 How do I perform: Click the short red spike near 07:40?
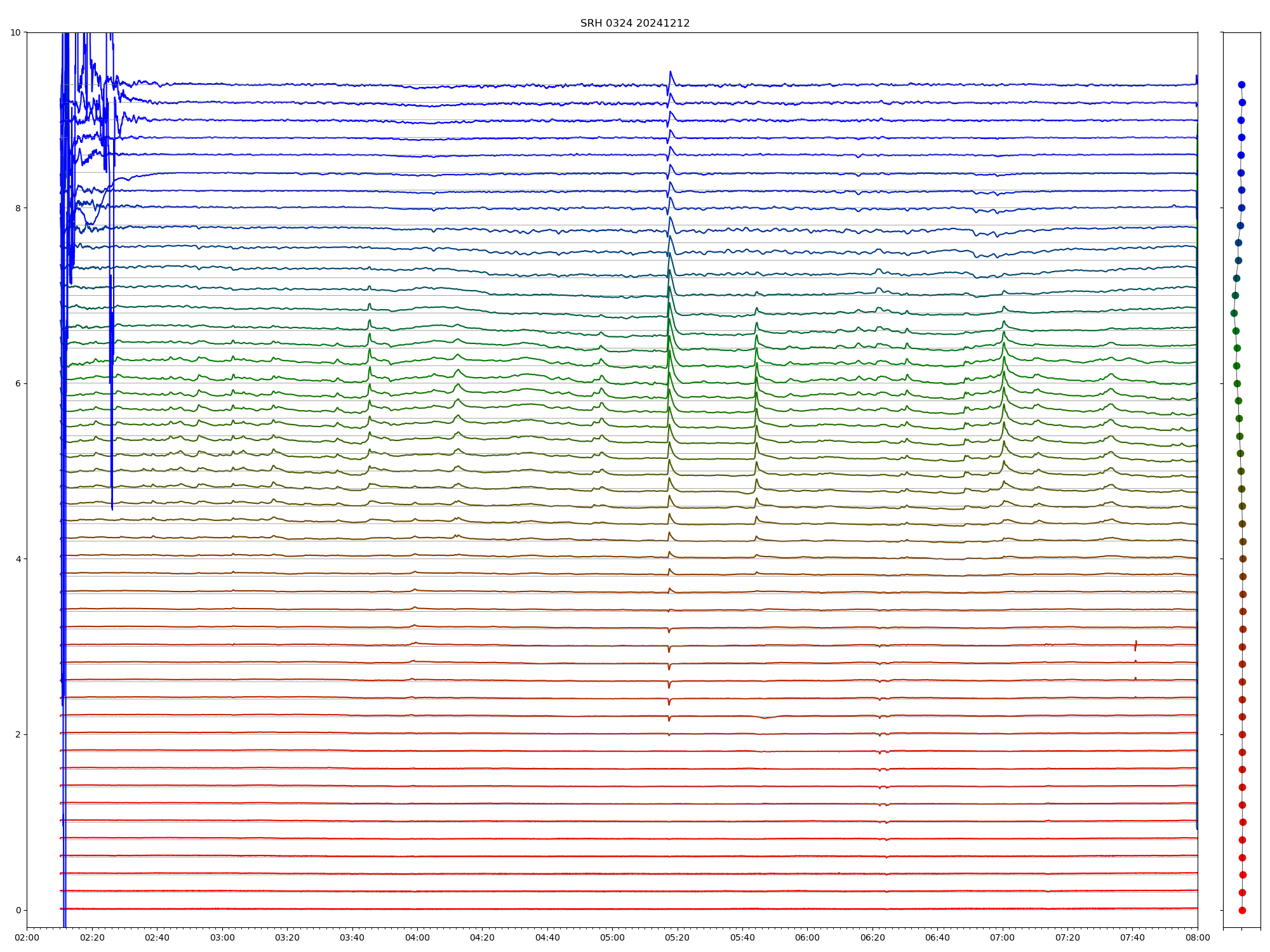[1135, 645]
